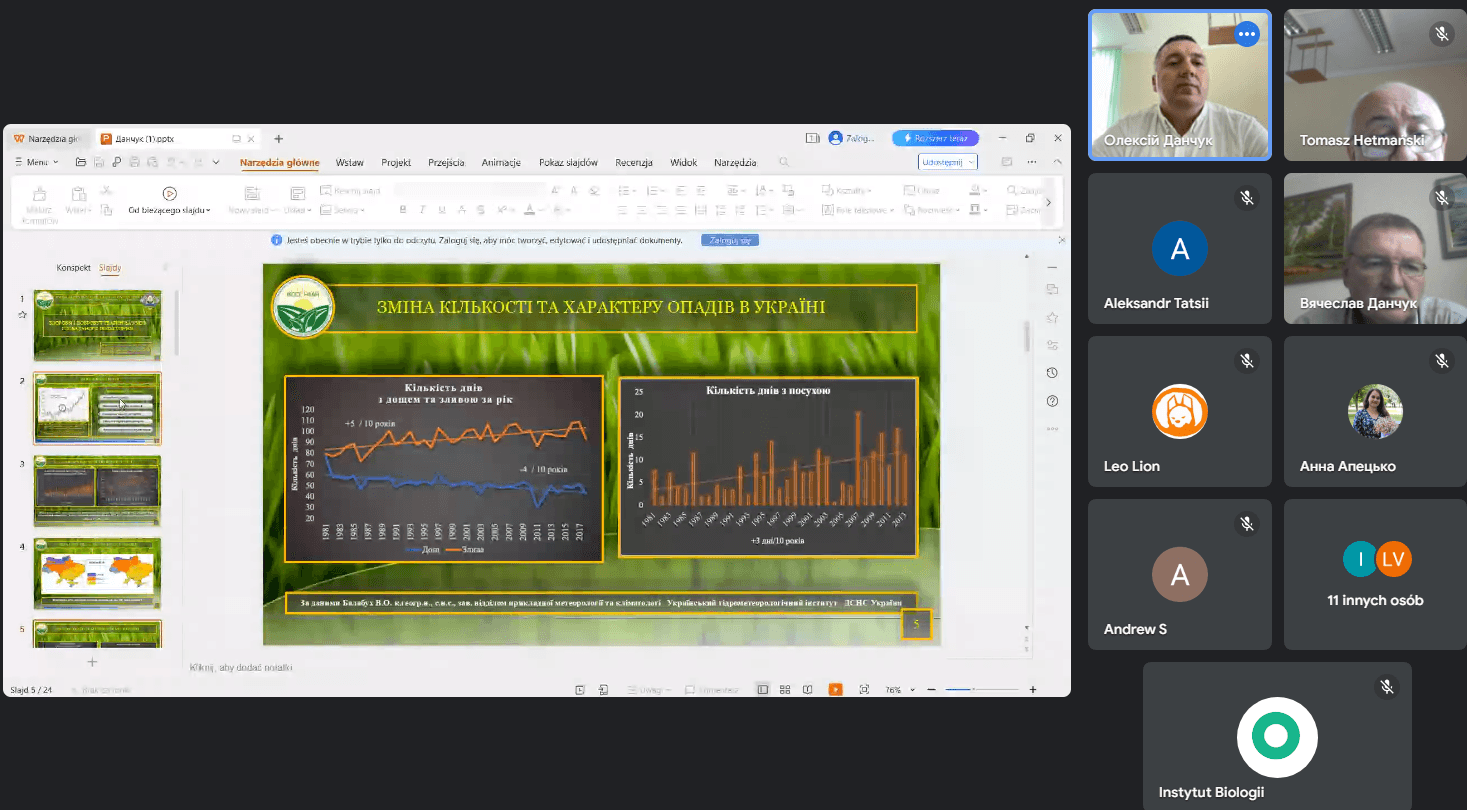This screenshot has height=810, width=1467.
Task: Click the account avatar next to Zalog...
Action: [835, 138]
